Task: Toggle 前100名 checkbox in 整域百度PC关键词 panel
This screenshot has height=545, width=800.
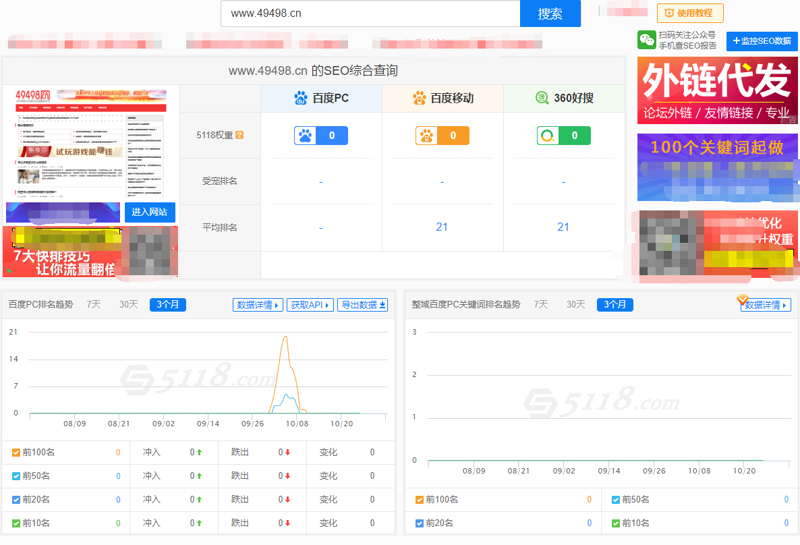Action: tap(419, 500)
